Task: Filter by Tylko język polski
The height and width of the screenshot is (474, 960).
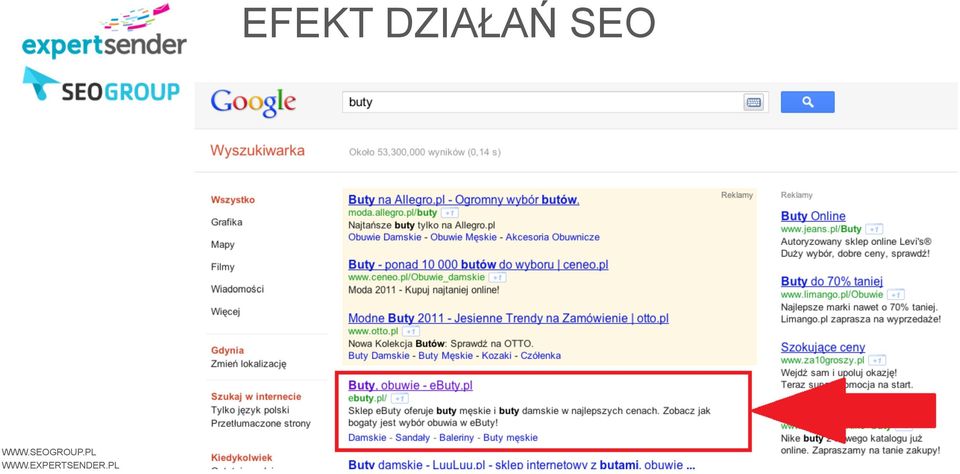Action: click(x=250, y=410)
